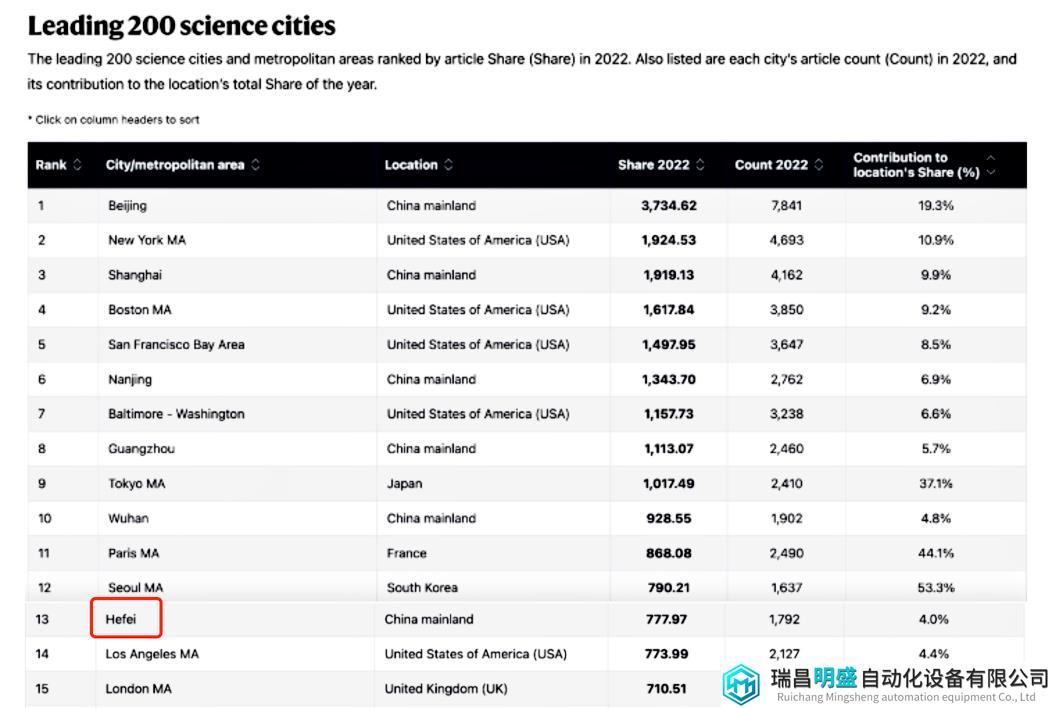Viewport: 1050px width, 708px height.
Task: Click the Share value 1,157.73
Action: [668, 414]
